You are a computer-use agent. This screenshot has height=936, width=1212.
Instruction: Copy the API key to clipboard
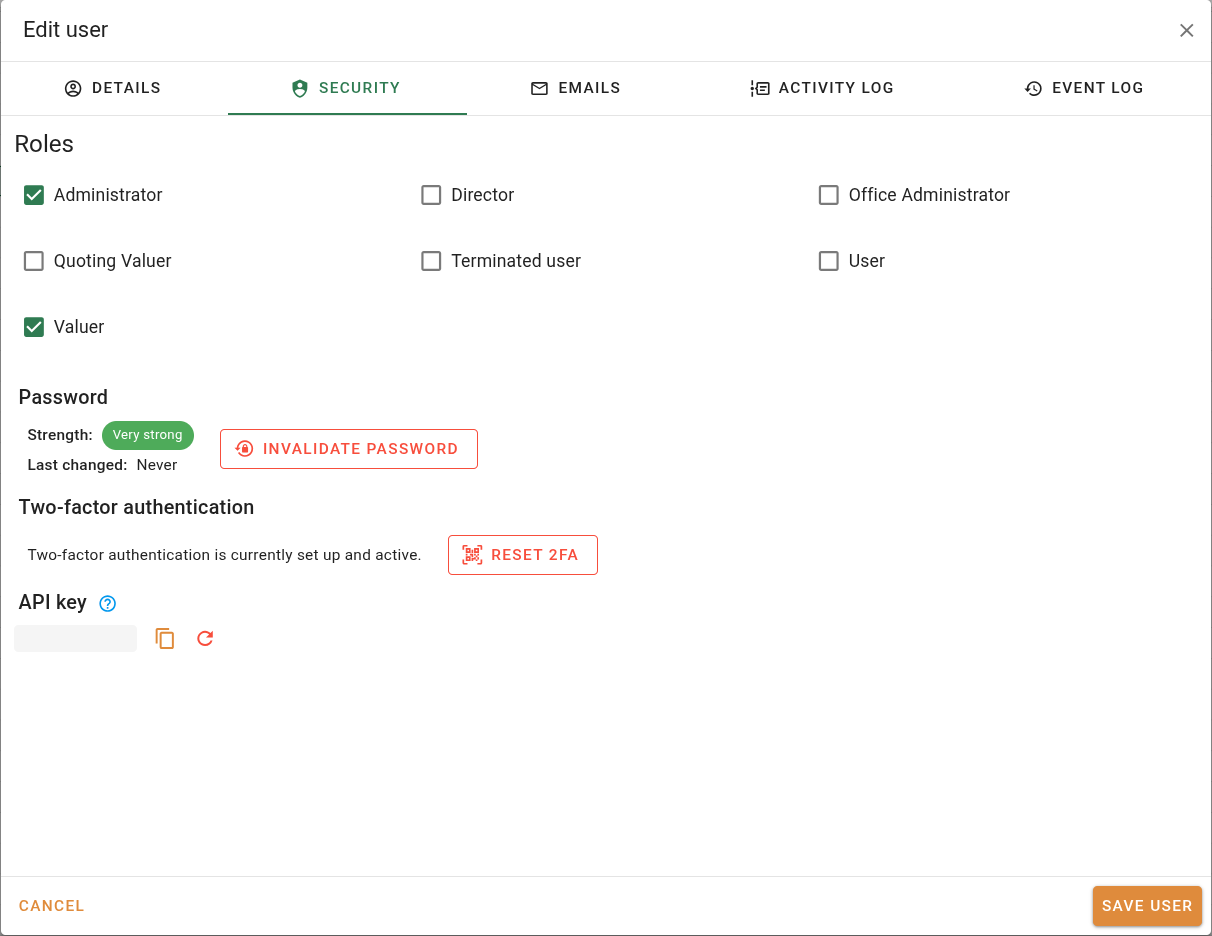(165, 639)
